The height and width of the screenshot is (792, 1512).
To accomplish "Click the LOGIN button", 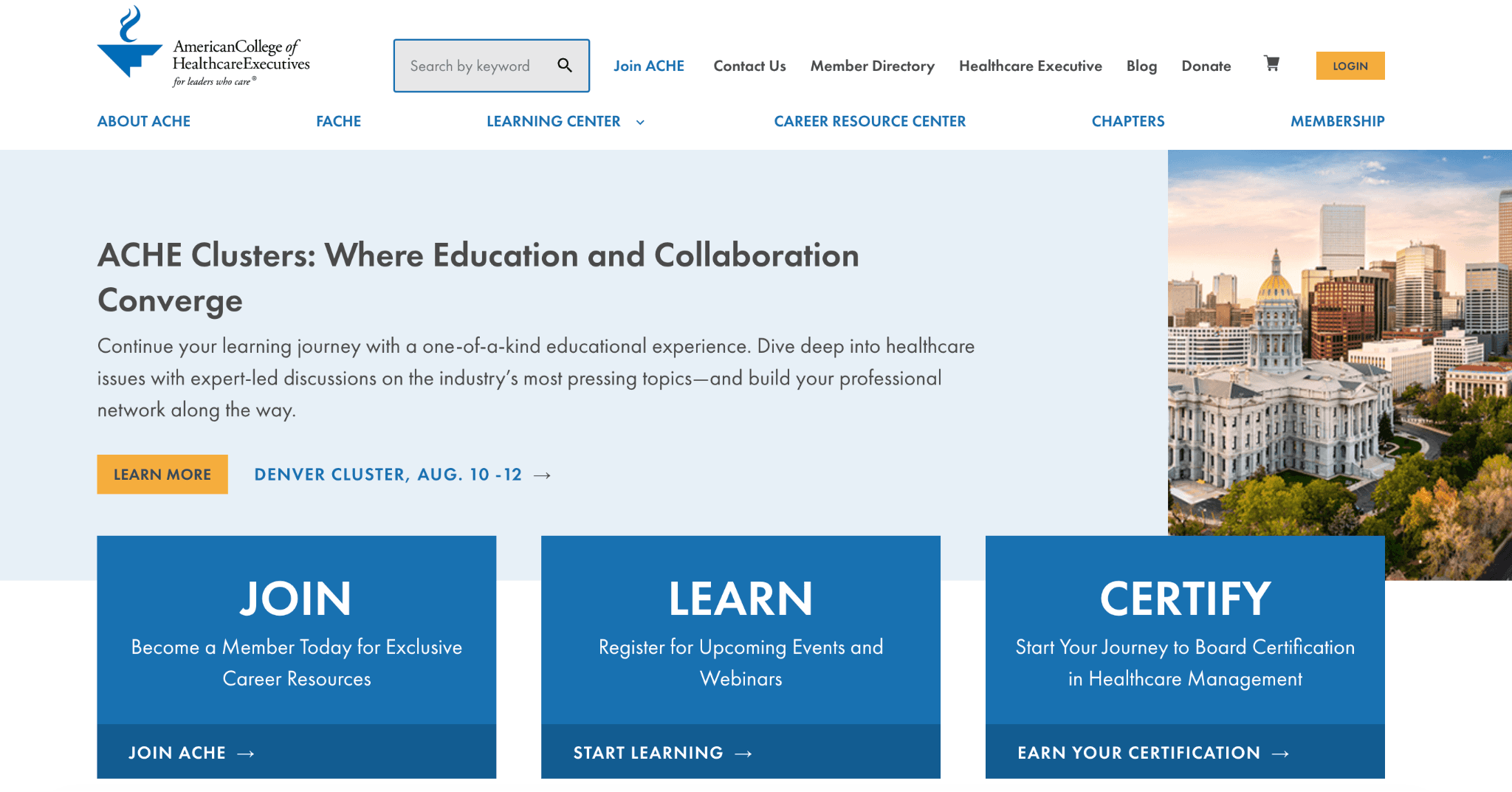I will coord(1350,66).
